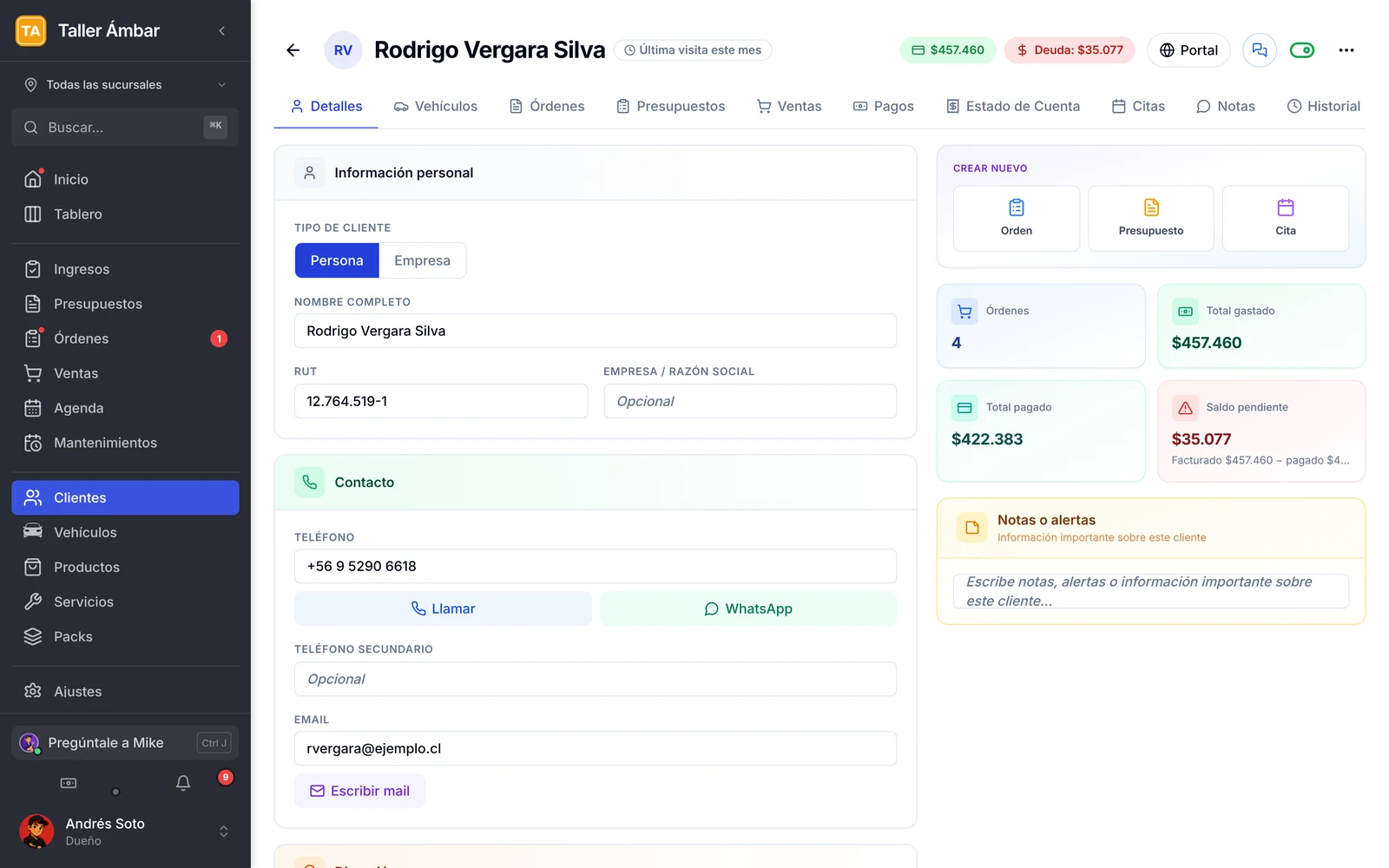Select Empresa client type
Viewport: 1389px width, 868px height.
click(x=422, y=260)
